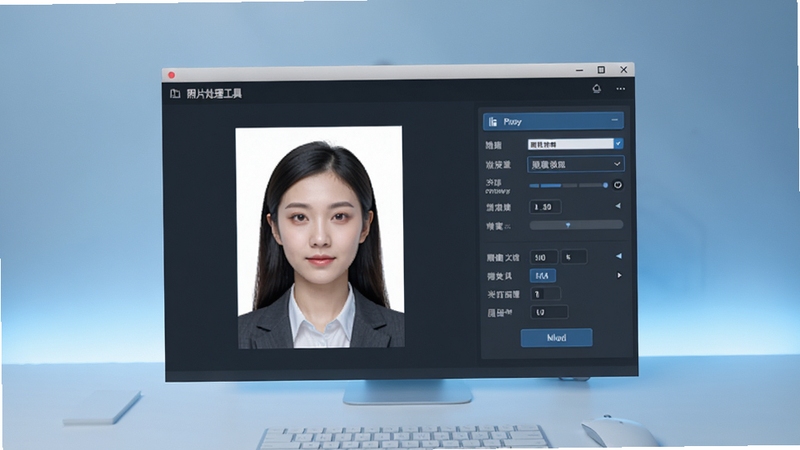Image resolution: width=800 pixels, height=450 pixels.
Task: Click the red dot in the title bar
Action: pos(171,75)
